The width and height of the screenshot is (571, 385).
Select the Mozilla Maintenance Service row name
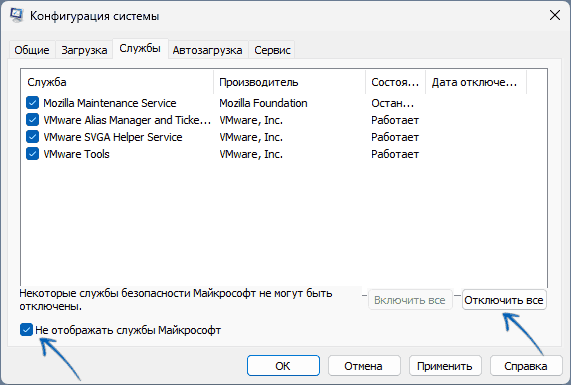(x=110, y=103)
